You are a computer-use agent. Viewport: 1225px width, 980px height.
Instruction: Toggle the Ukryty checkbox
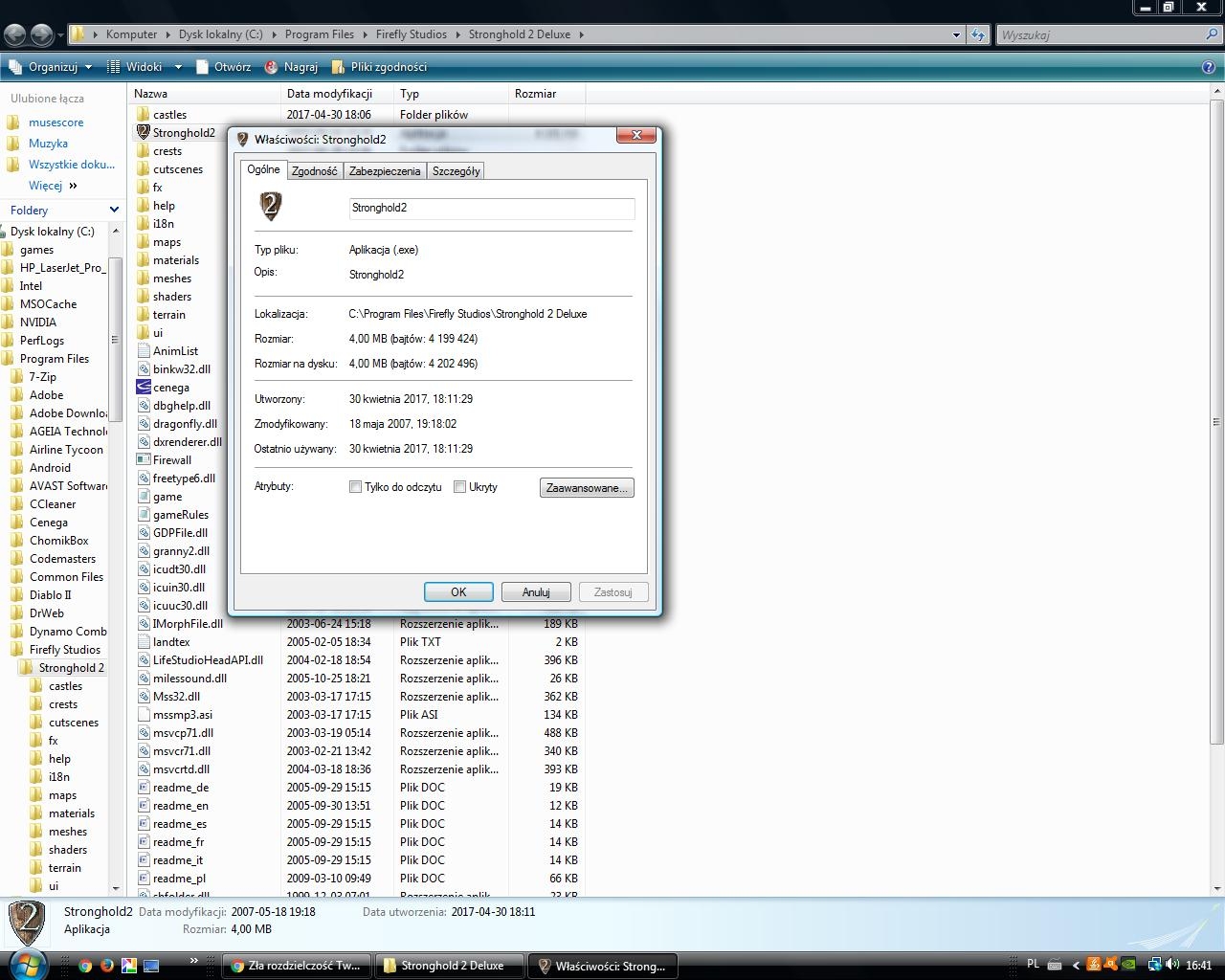(460, 487)
